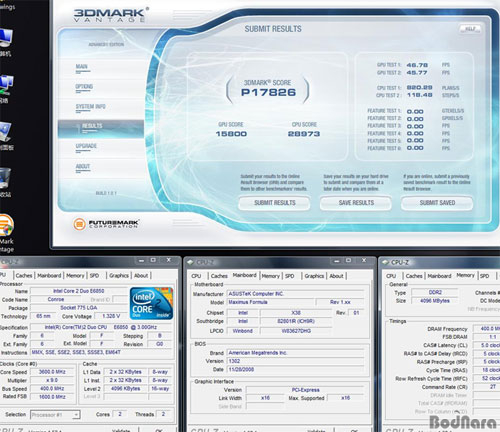Image resolution: width=500 pixels, height=432 pixels.
Task: Open UPGRADE section in 3DMark sidebar
Action: pyautogui.click(x=86, y=146)
